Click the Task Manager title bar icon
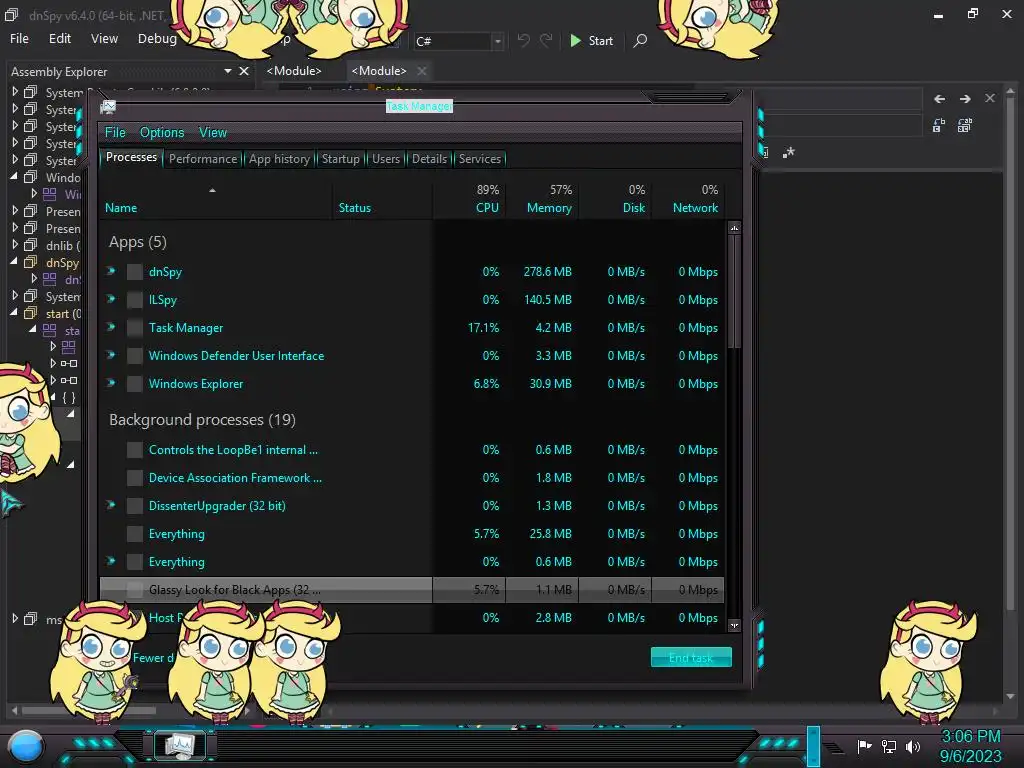 tap(108, 107)
